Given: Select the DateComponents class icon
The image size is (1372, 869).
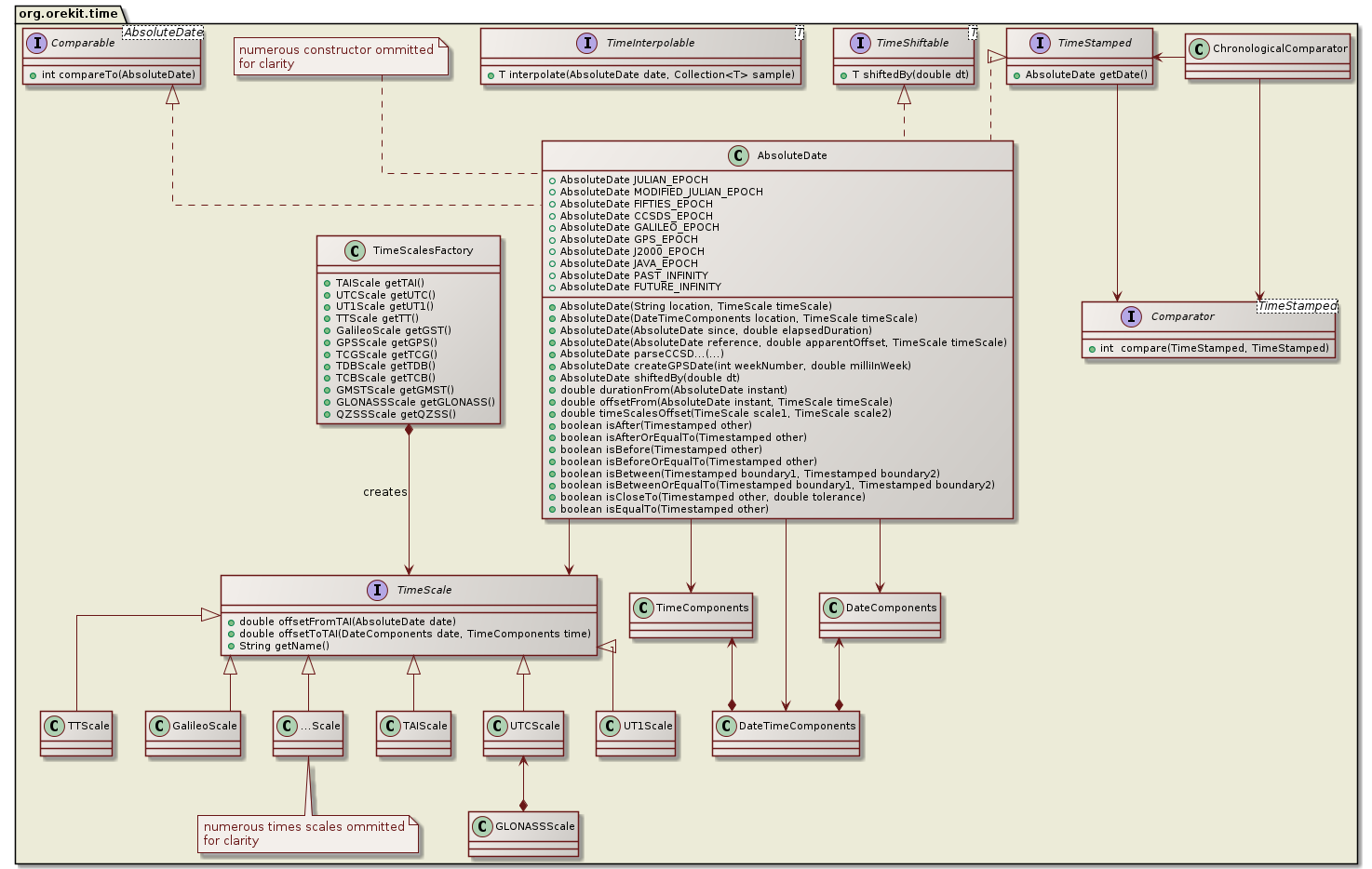Looking at the screenshot, I should [x=831, y=608].
